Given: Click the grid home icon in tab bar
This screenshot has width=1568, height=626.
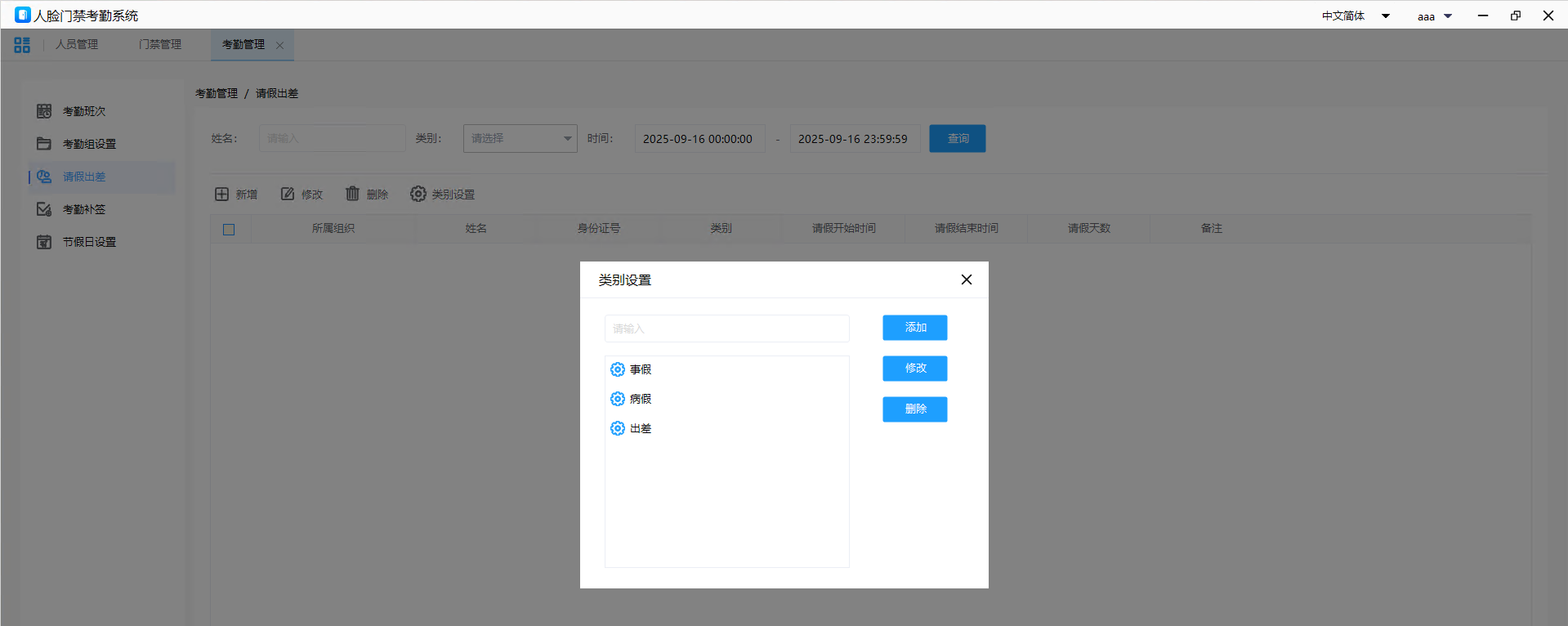Looking at the screenshot, I should point(22,45).
